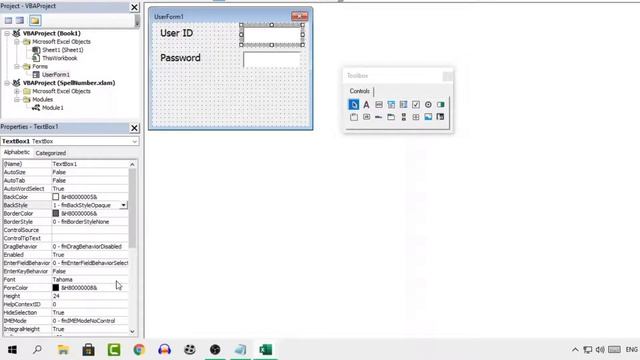Viewport: 640px width, 360px height.
Task: Select the User ID label on form
Action: tap(176, 33)
